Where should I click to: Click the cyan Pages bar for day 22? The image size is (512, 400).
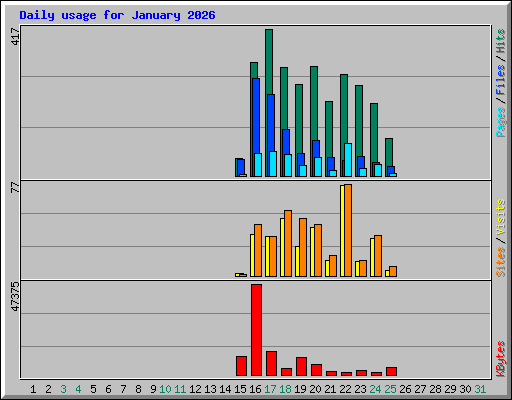tap(348, 160)
